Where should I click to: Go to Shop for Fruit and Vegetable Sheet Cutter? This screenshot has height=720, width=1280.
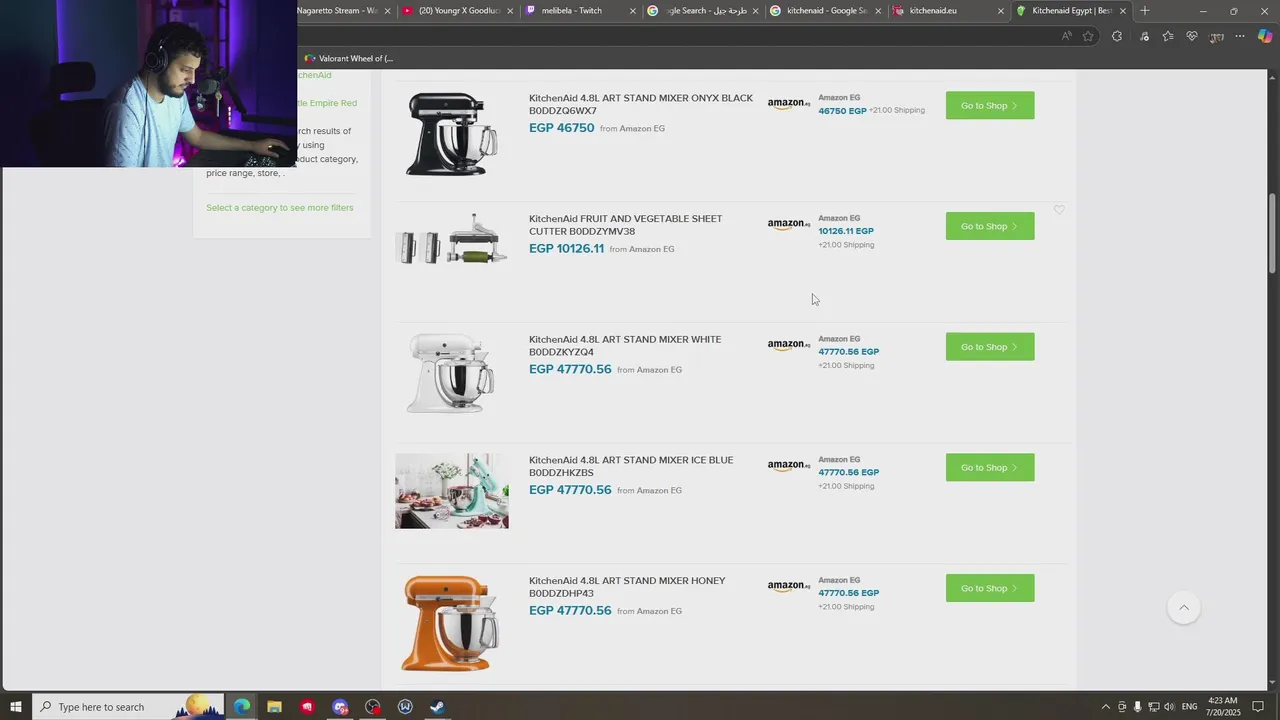990,226
